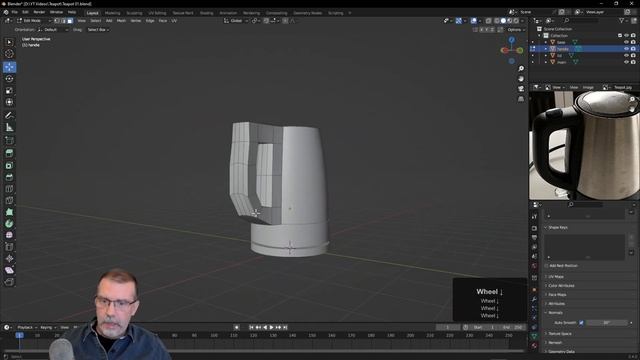Image resolution: width=640 pixels, height=360 pixels.
Task: Select the Extrude Region tool
Action: point(9,153)
